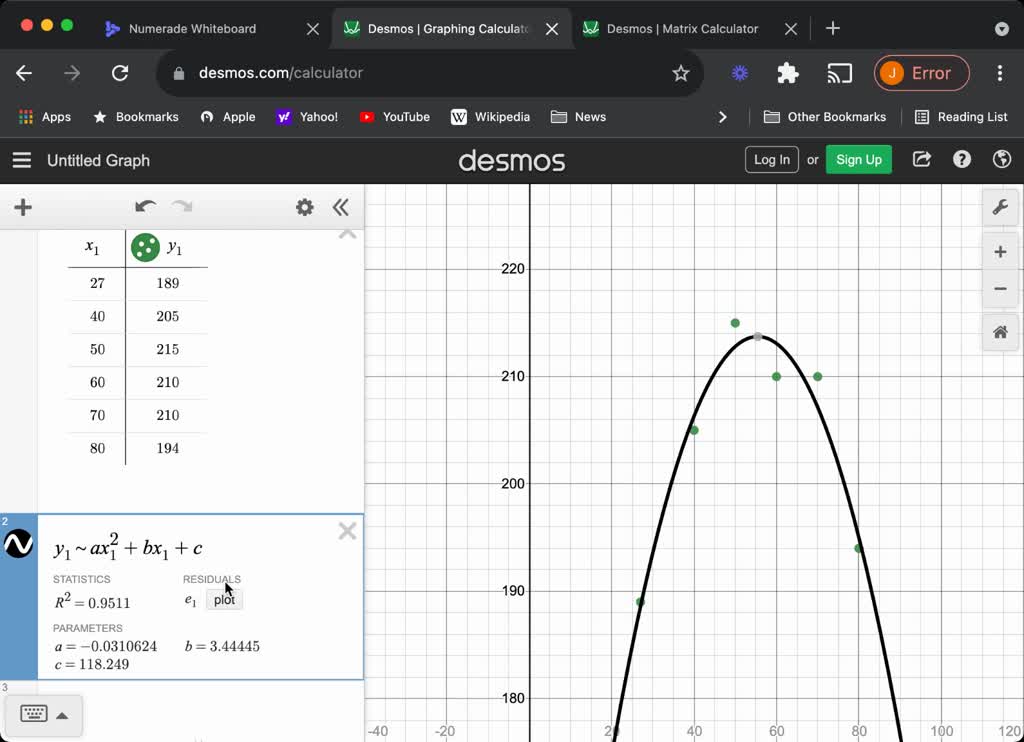
Task: Open the Apple bookmark
Action: click(x=228, y=117)
